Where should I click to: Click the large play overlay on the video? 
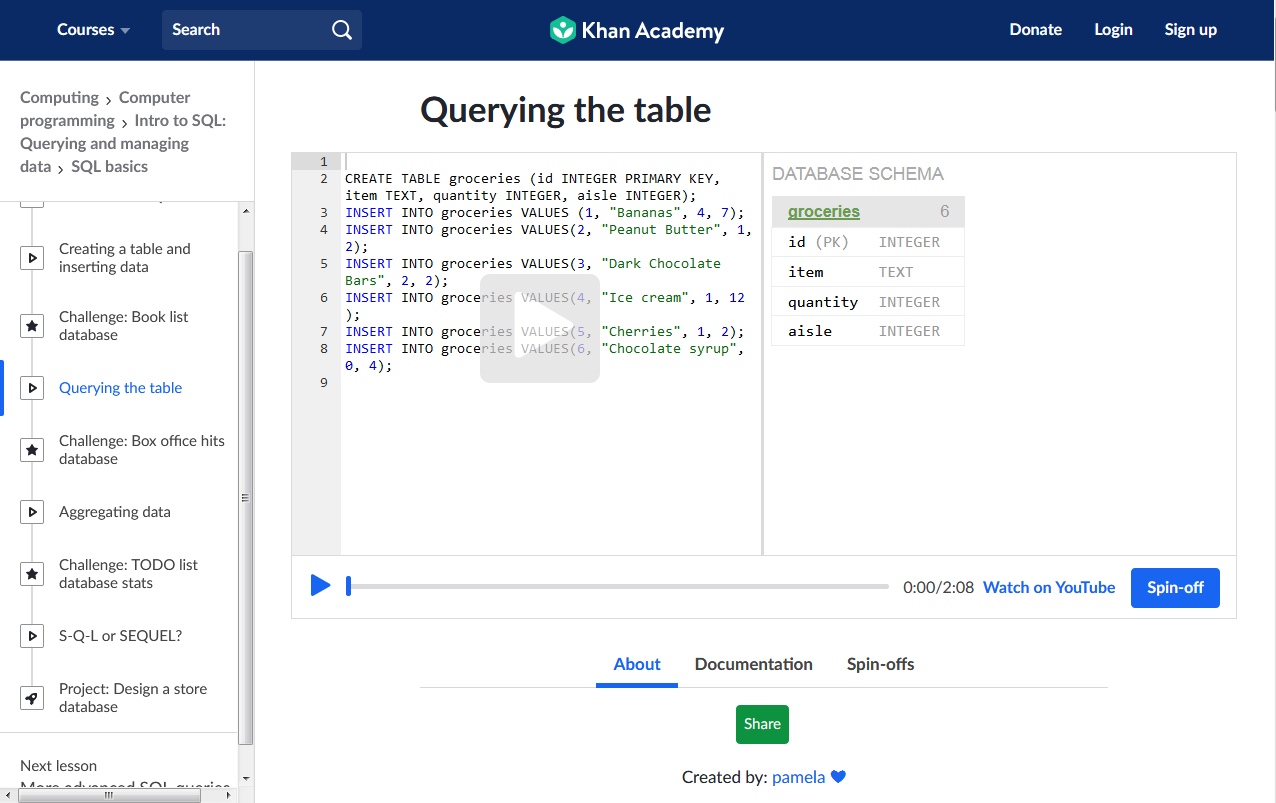coord(540,328)
